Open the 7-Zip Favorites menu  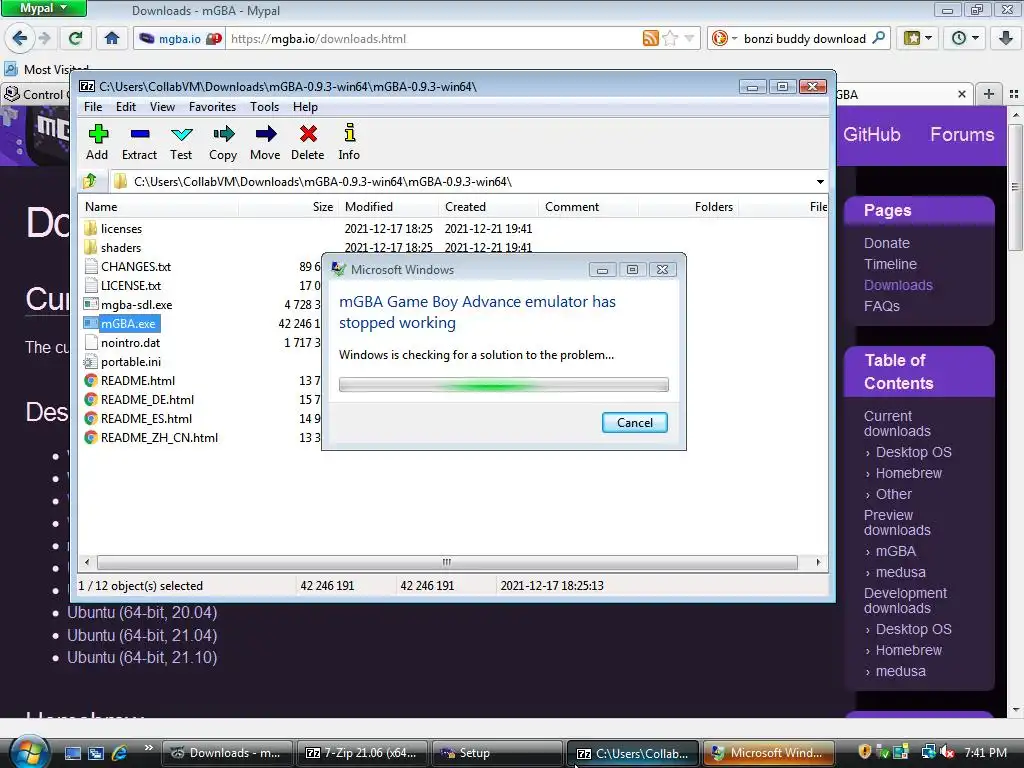click(212, 106)
